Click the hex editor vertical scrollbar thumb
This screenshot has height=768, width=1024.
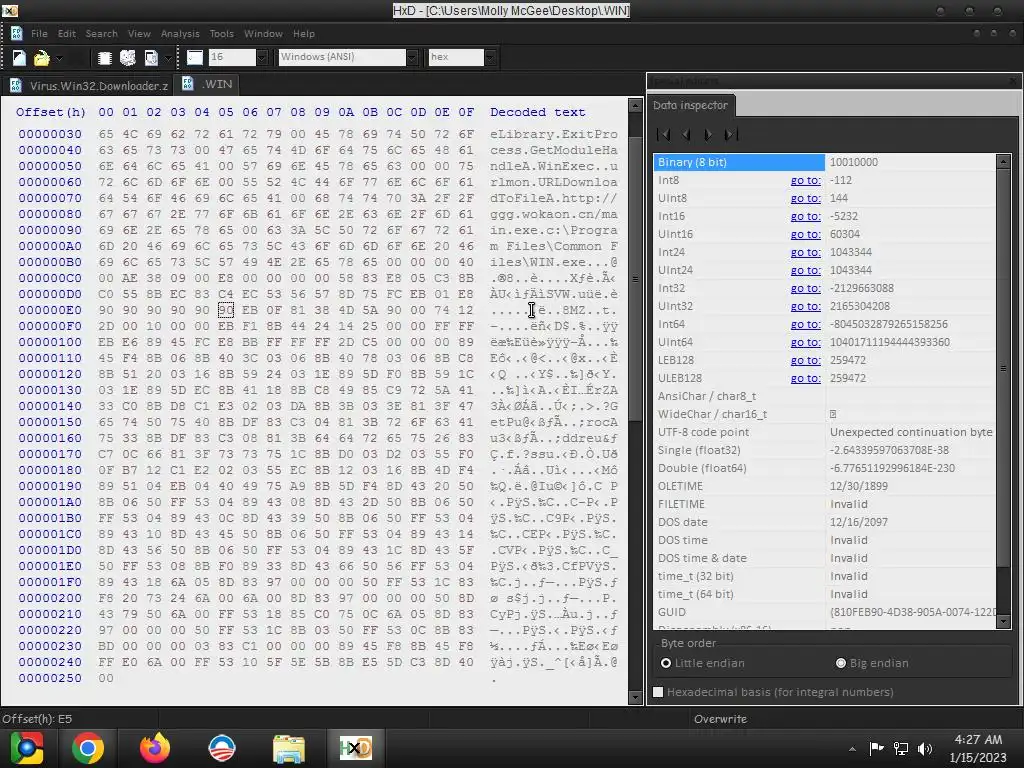tap(635, 280)
